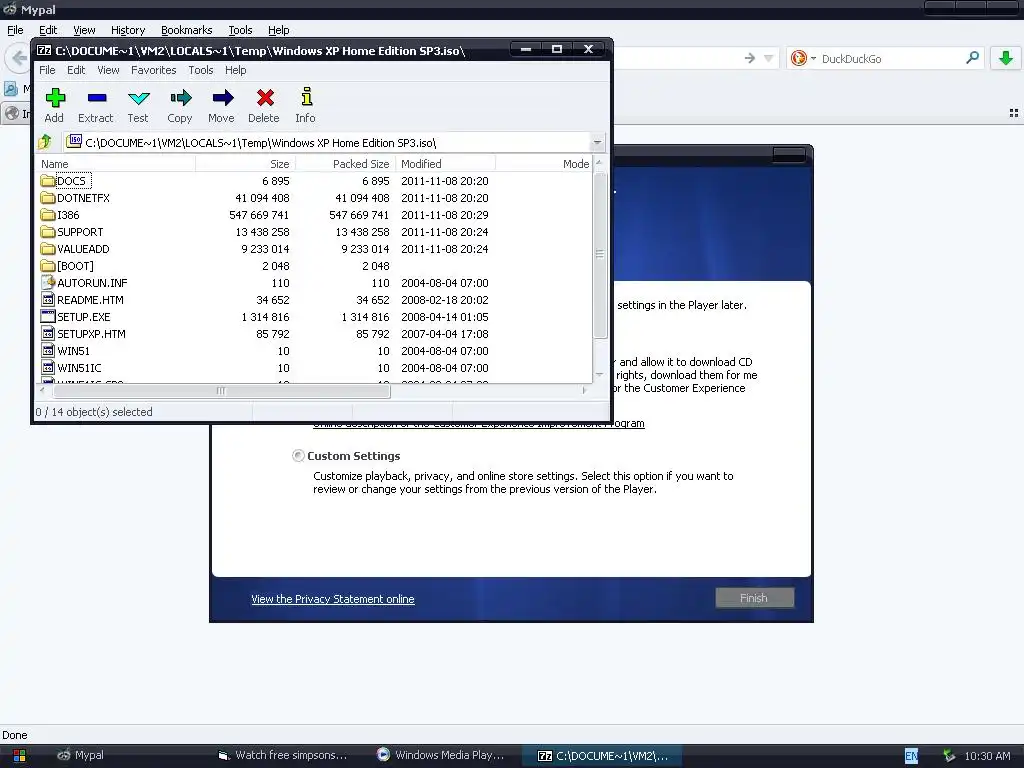This screenshot has width=1024, height=768.
Task: Click the Add toolbar icon in 7-Zip
Action: click(55, 98)
